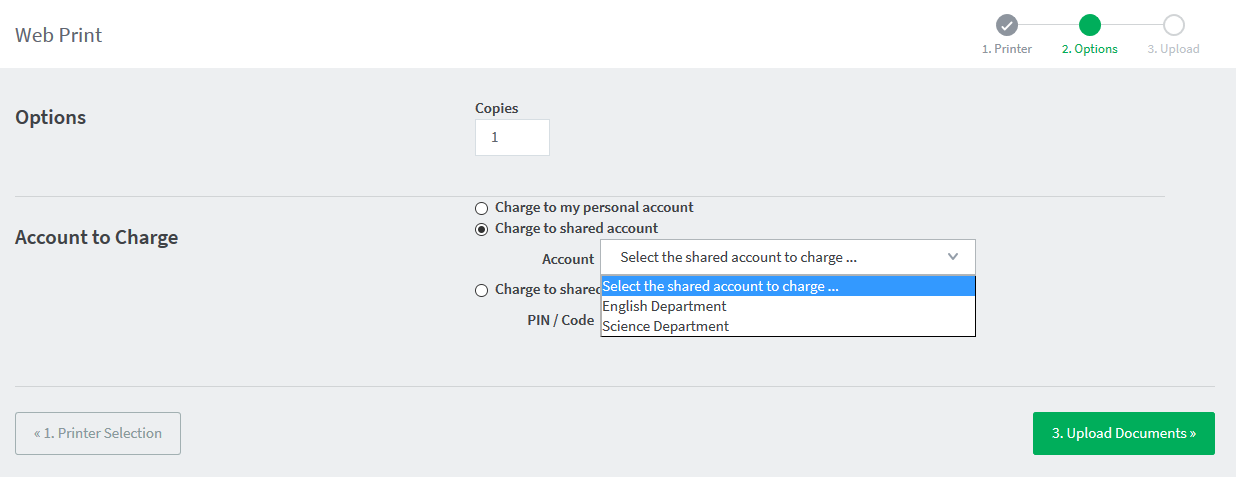
Task: Click into the Copies number field
Action: (x=512, y=137)
